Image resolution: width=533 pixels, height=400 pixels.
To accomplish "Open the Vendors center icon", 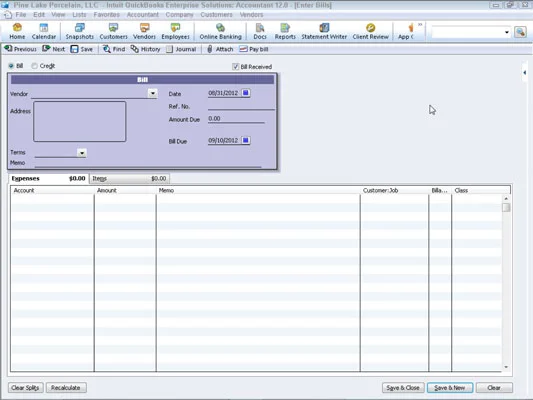I will click(144, 31).
